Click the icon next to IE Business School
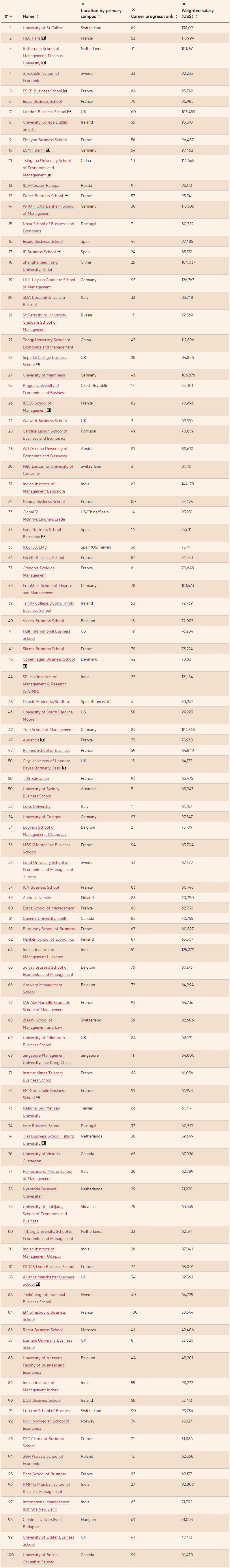The image size is (230, 1568). [x=59, y=252]
